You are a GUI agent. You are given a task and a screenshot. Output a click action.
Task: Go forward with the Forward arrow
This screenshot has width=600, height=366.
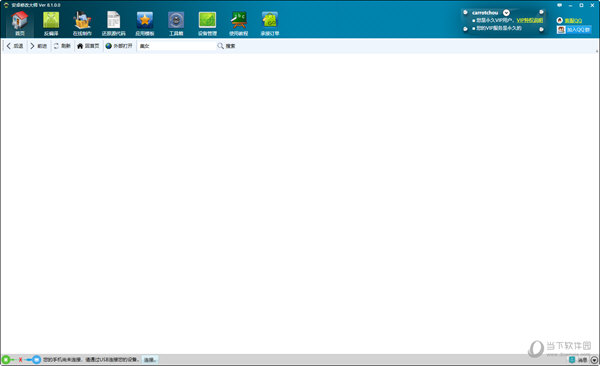(38, 46)
